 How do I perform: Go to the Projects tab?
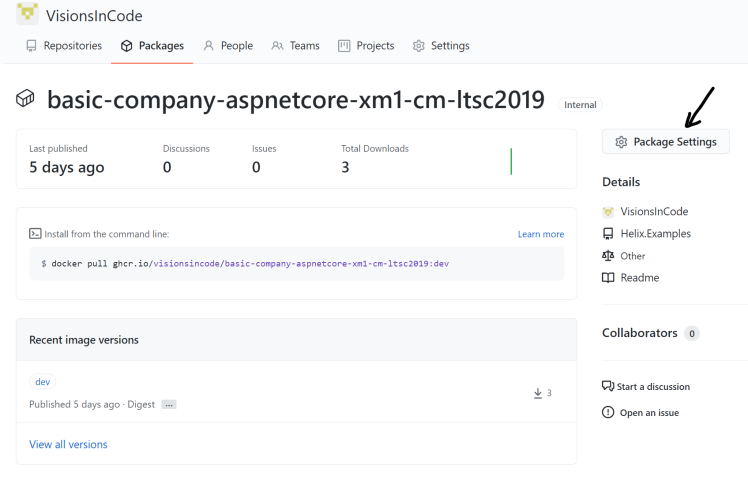tap(366, 46)
